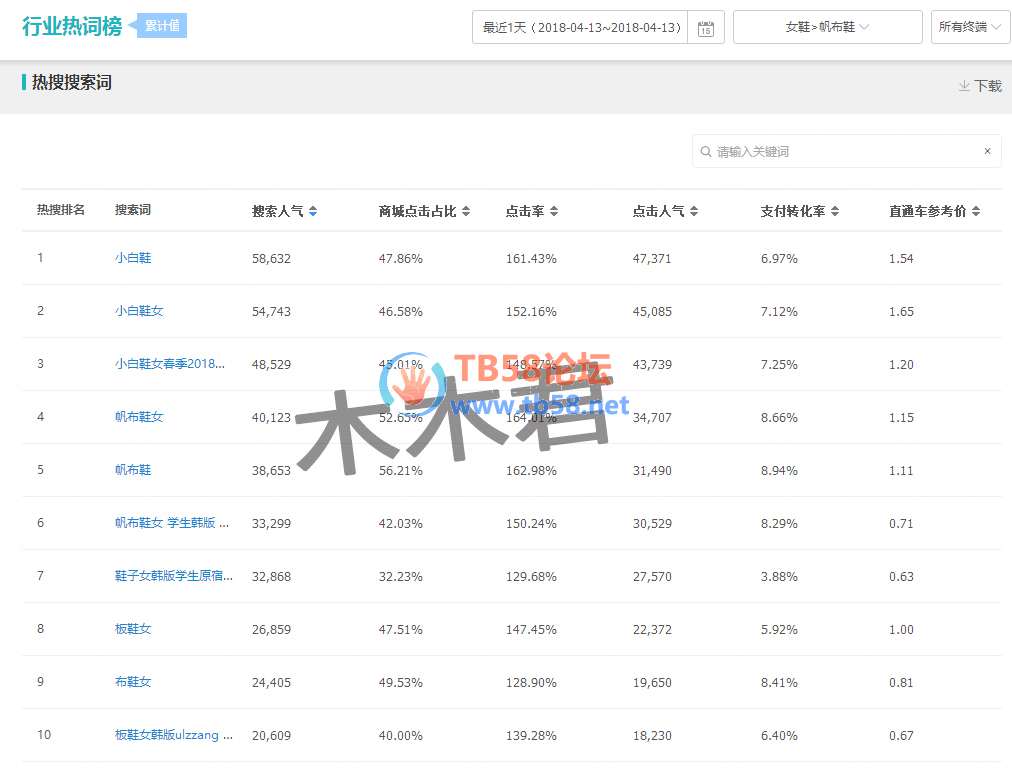Open the 帆布鞋女 keyword link
Viewport: 1012px width, 769px height.
(x=139, y=417)
